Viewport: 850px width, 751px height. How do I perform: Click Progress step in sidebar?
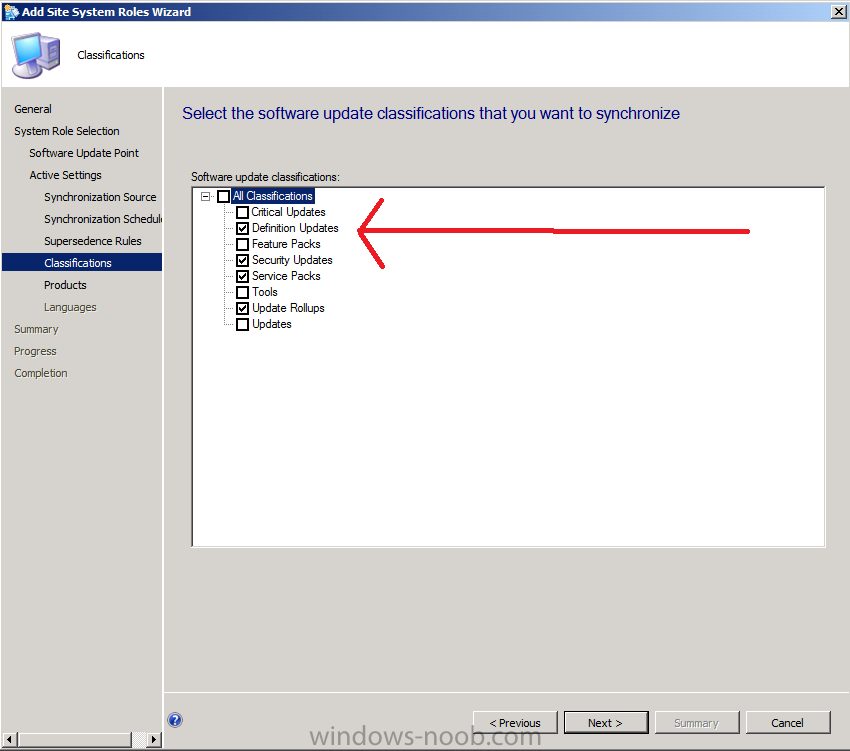click(x=35, y=351)
